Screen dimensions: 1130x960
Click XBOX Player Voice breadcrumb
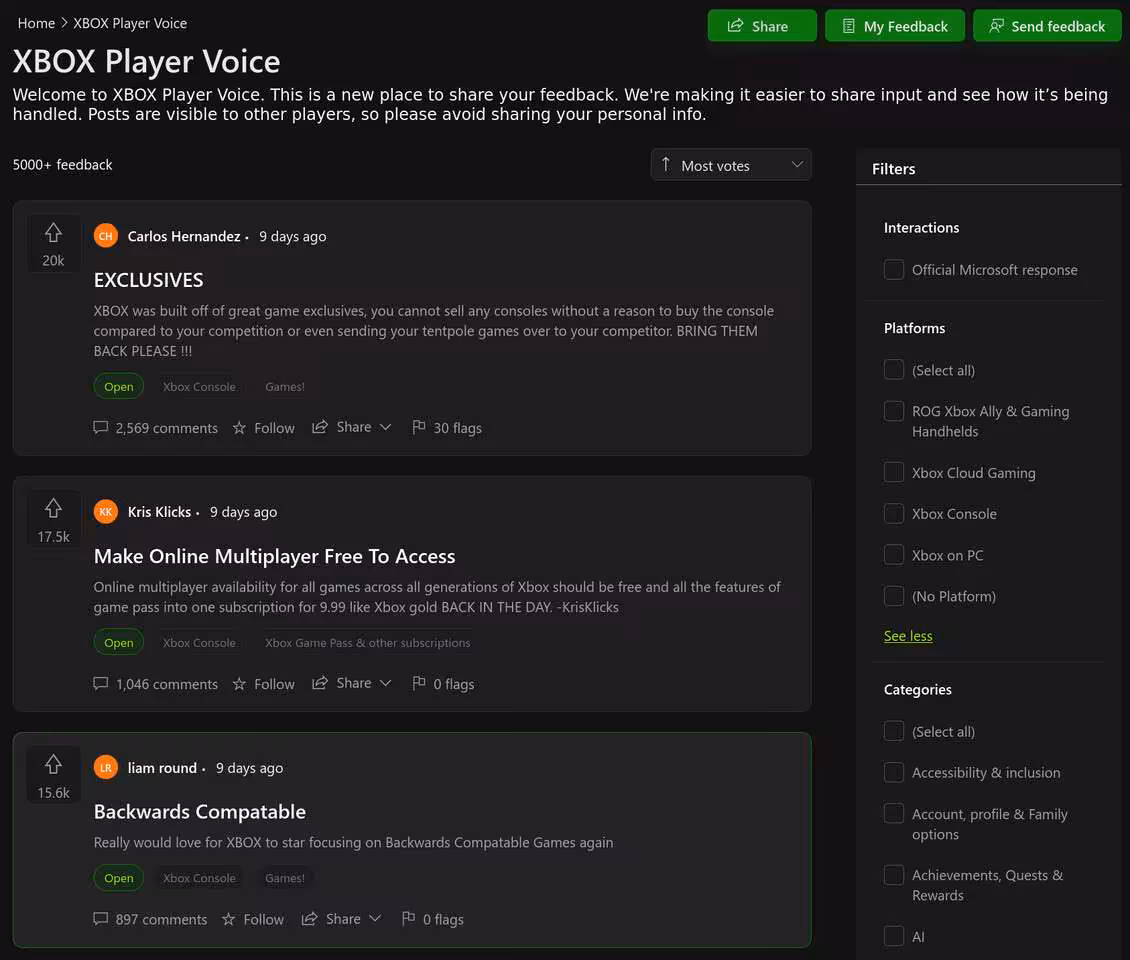point(130,23)
